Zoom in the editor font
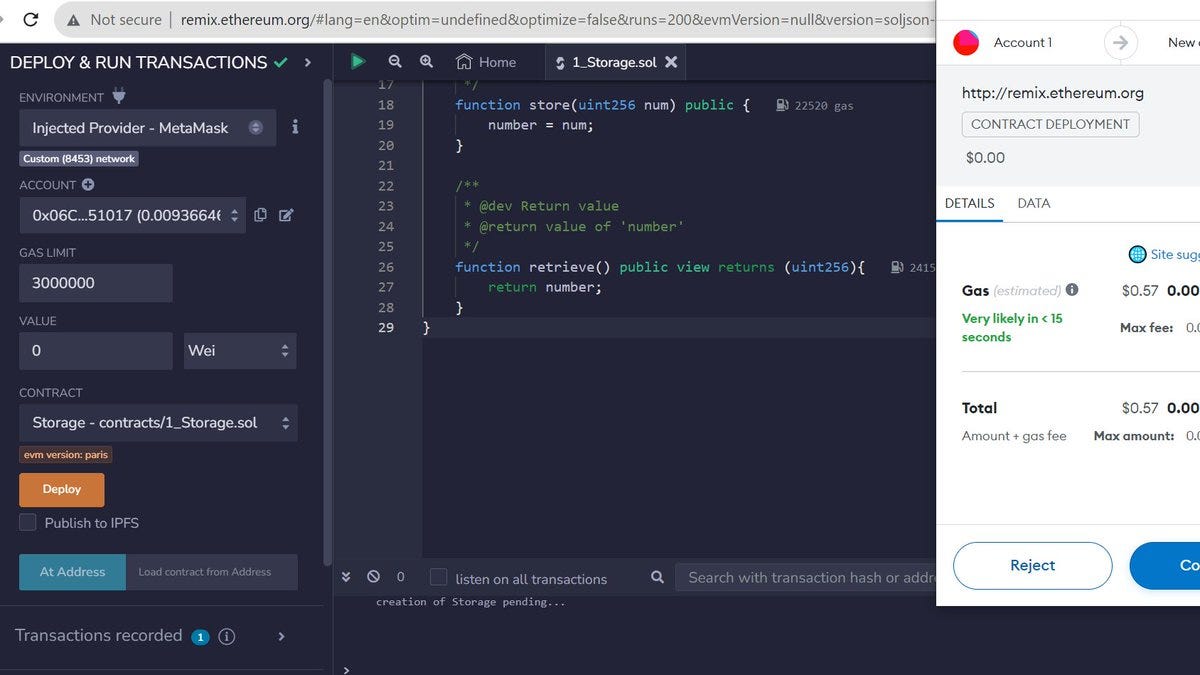This screenshot has width=1200, height=675. (426, 62)
